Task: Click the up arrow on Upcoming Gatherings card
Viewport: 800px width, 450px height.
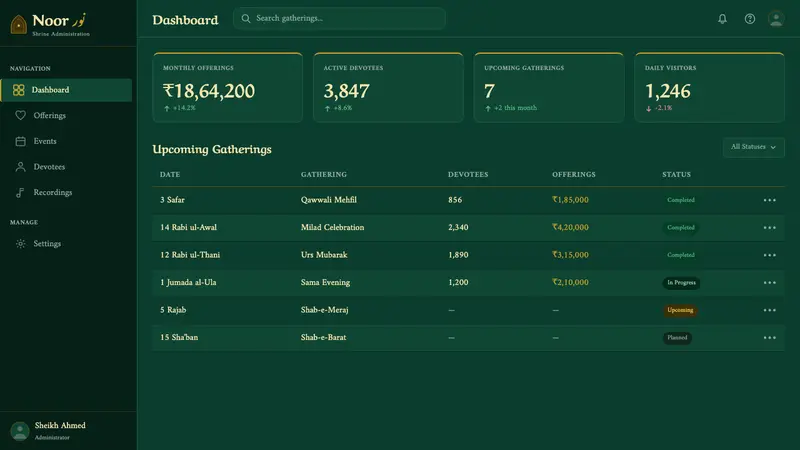Action: 488,108
